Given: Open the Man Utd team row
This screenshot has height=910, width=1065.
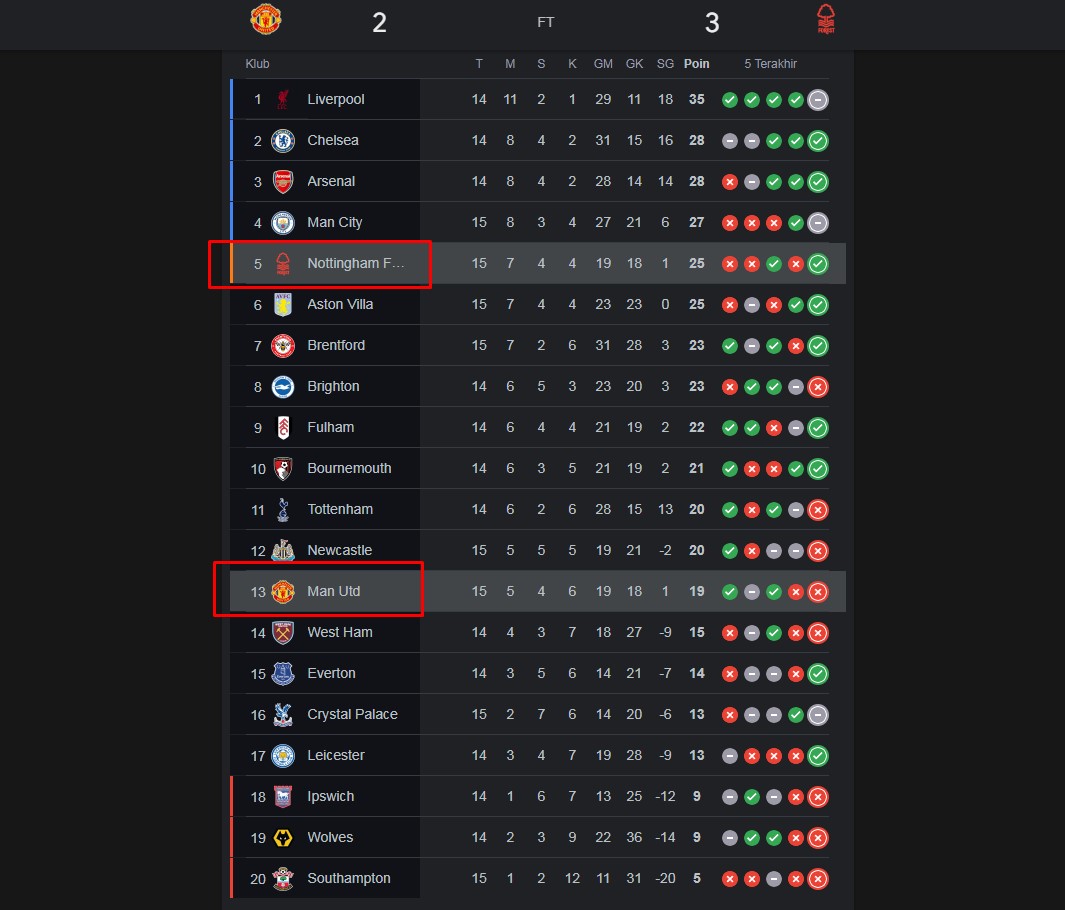Looking at the screenshot, I should click(x=538, y=592).
